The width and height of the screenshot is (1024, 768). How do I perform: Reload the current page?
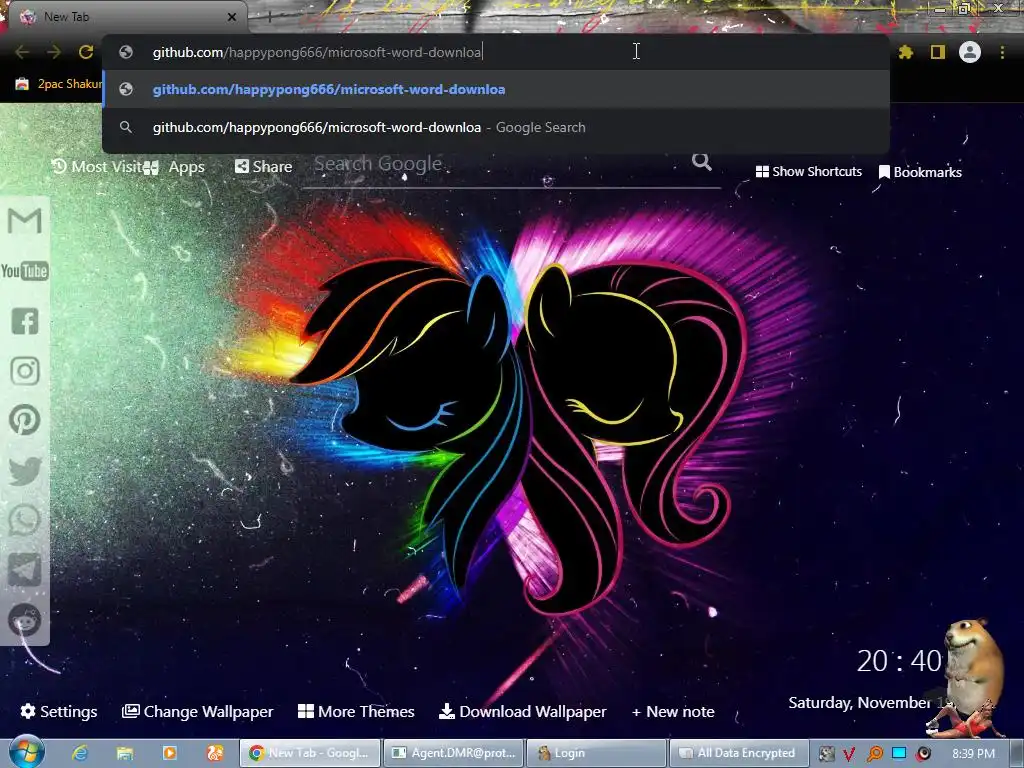coord(86,52)
